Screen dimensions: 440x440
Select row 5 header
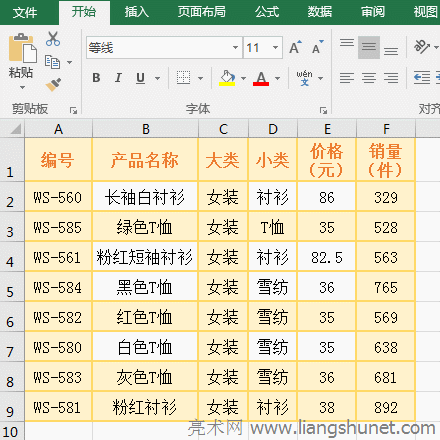point(12,287)
